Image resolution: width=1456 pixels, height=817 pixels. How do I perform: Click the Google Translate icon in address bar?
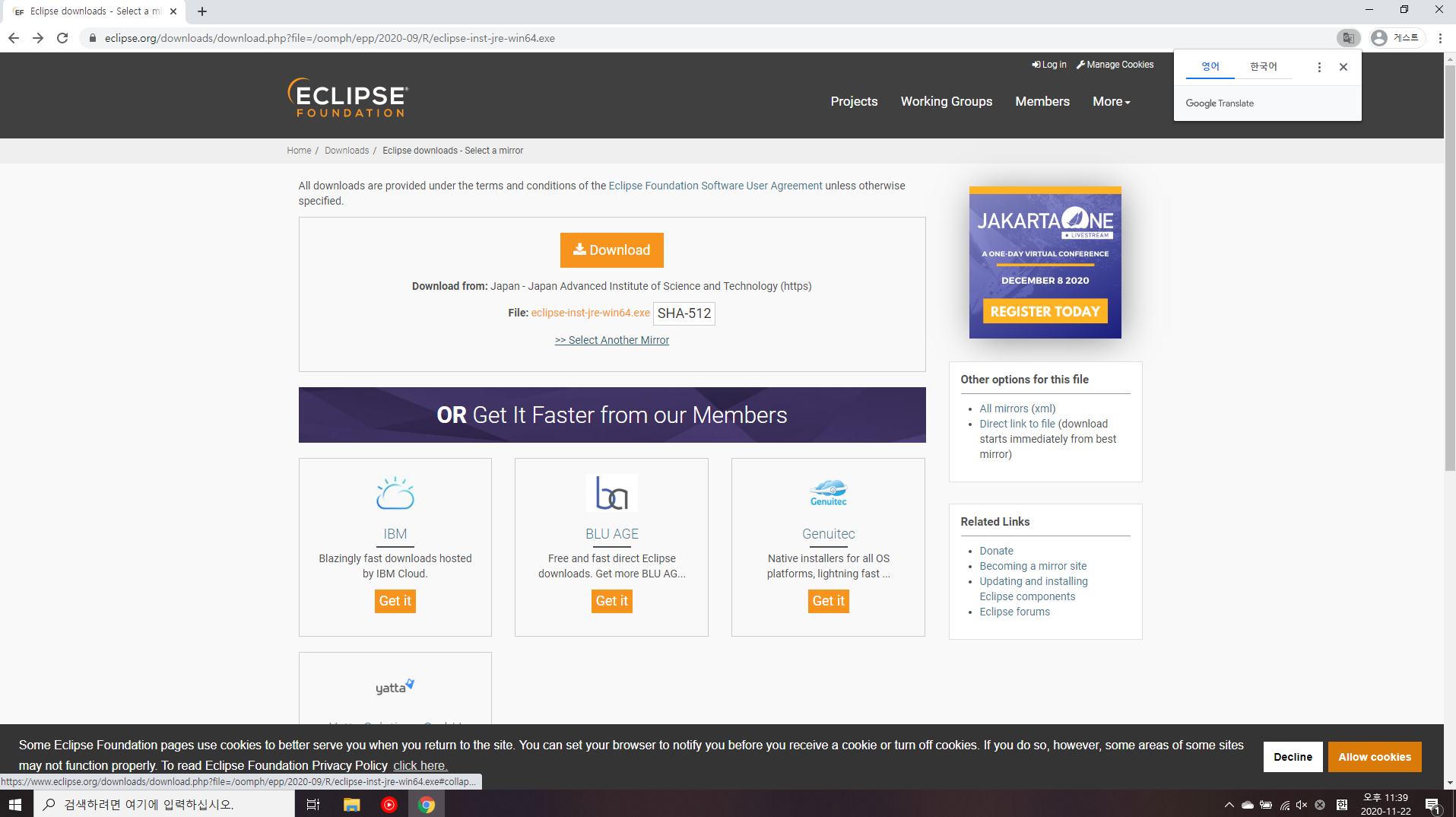[1348, 38]
